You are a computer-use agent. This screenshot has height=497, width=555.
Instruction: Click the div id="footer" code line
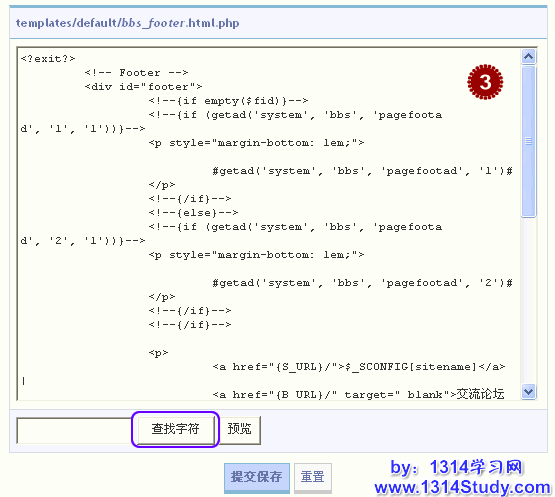pyautogui.click(x=143, y=87)
